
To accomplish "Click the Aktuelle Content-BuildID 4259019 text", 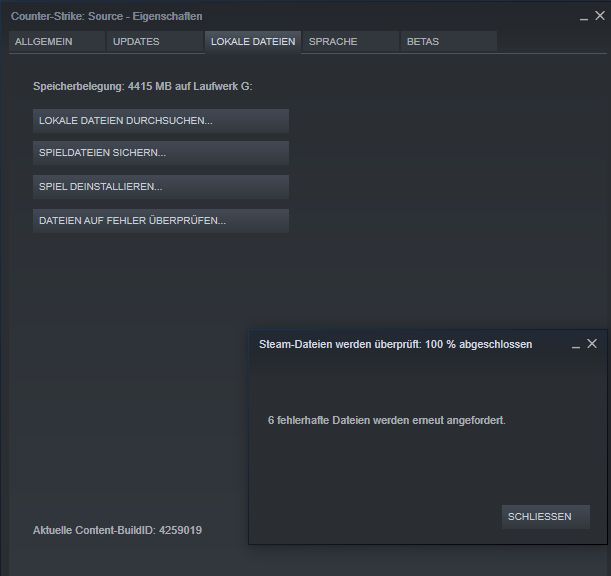I will tap(117, 530).
